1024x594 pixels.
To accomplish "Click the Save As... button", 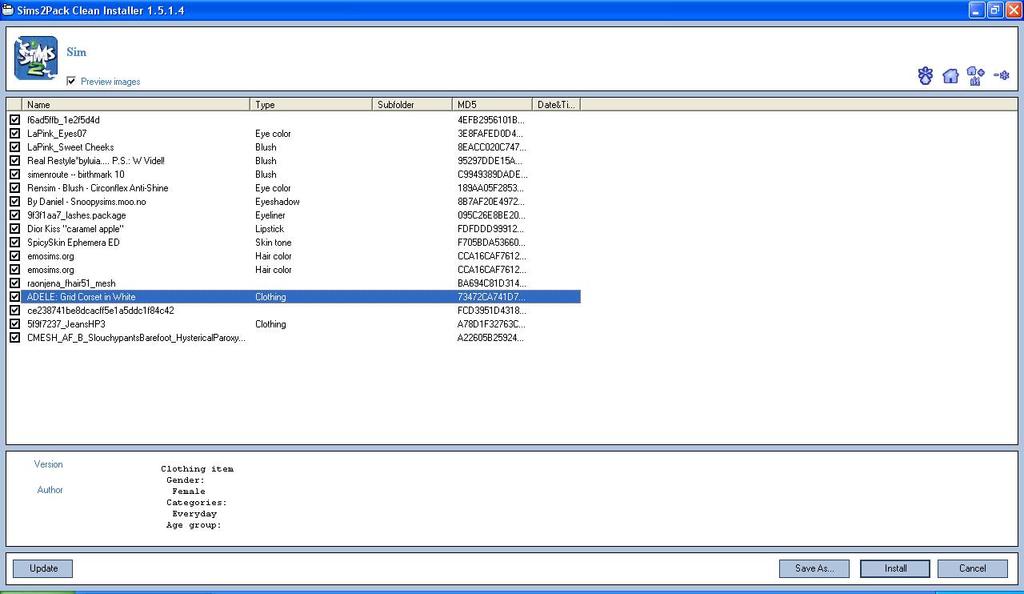I will pyautogui.click(x=814, y=568).
